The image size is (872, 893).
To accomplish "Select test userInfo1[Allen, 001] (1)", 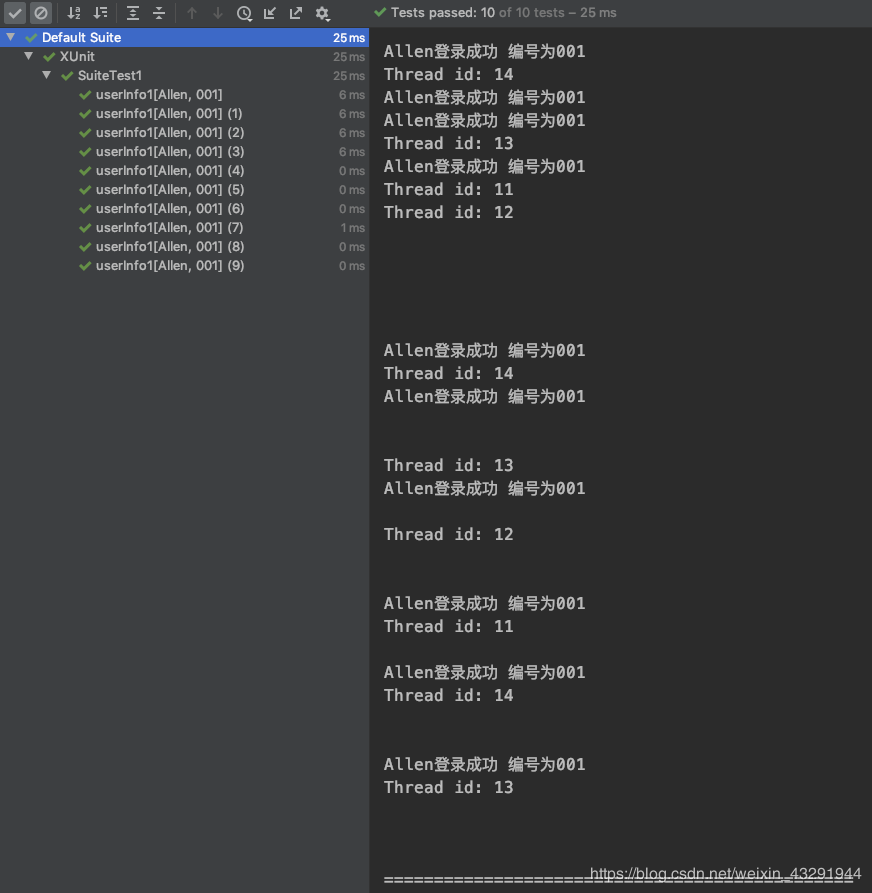I will pos(185,113).
